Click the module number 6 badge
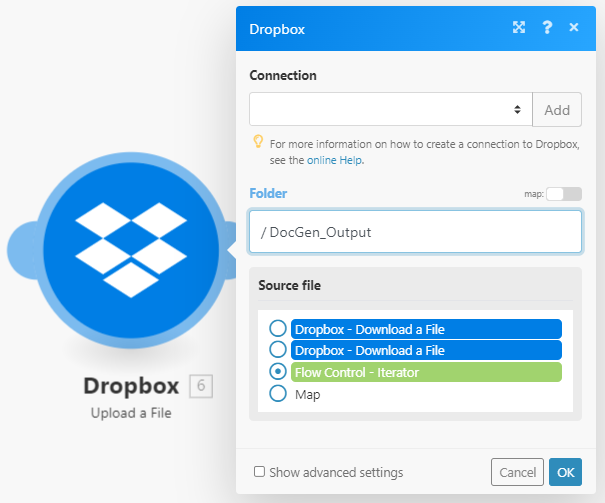 point(201,385)
